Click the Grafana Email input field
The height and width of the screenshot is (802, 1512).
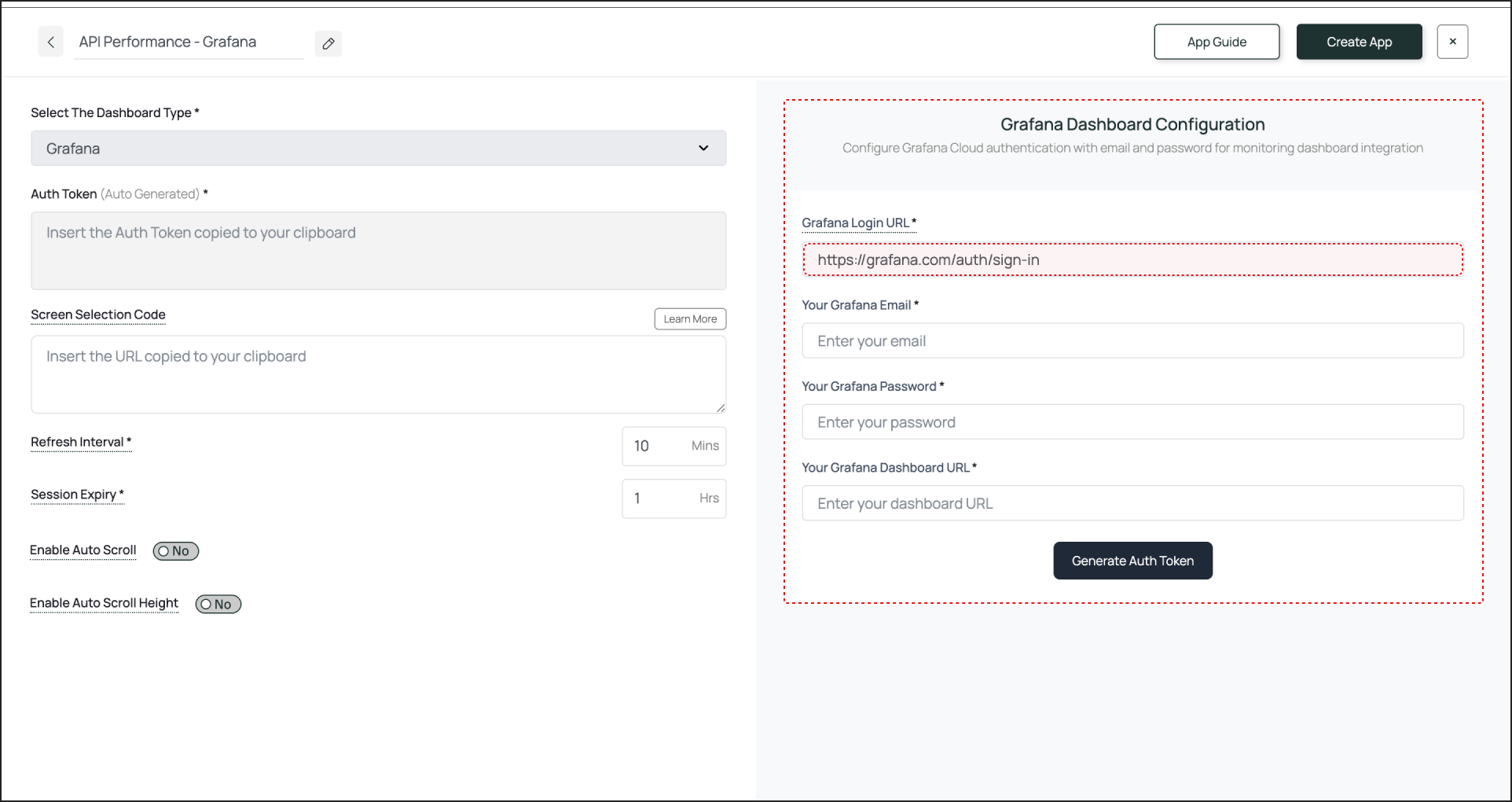coord(1132,341)
